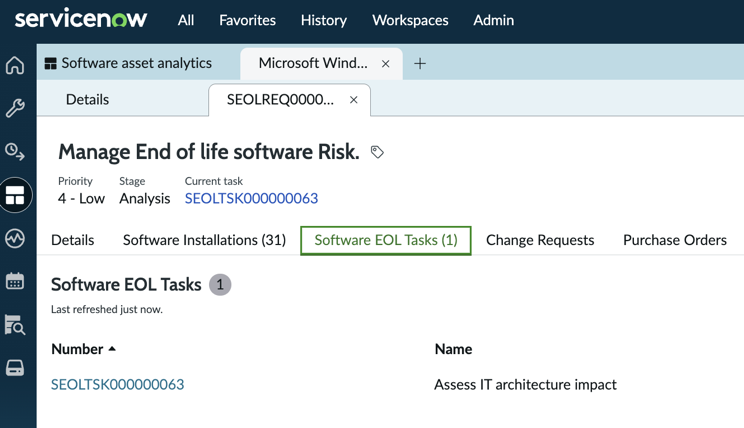Close the Microsoft Wind... tab
Viewport: 744px width, 428px height.
[x=386, y=64]
